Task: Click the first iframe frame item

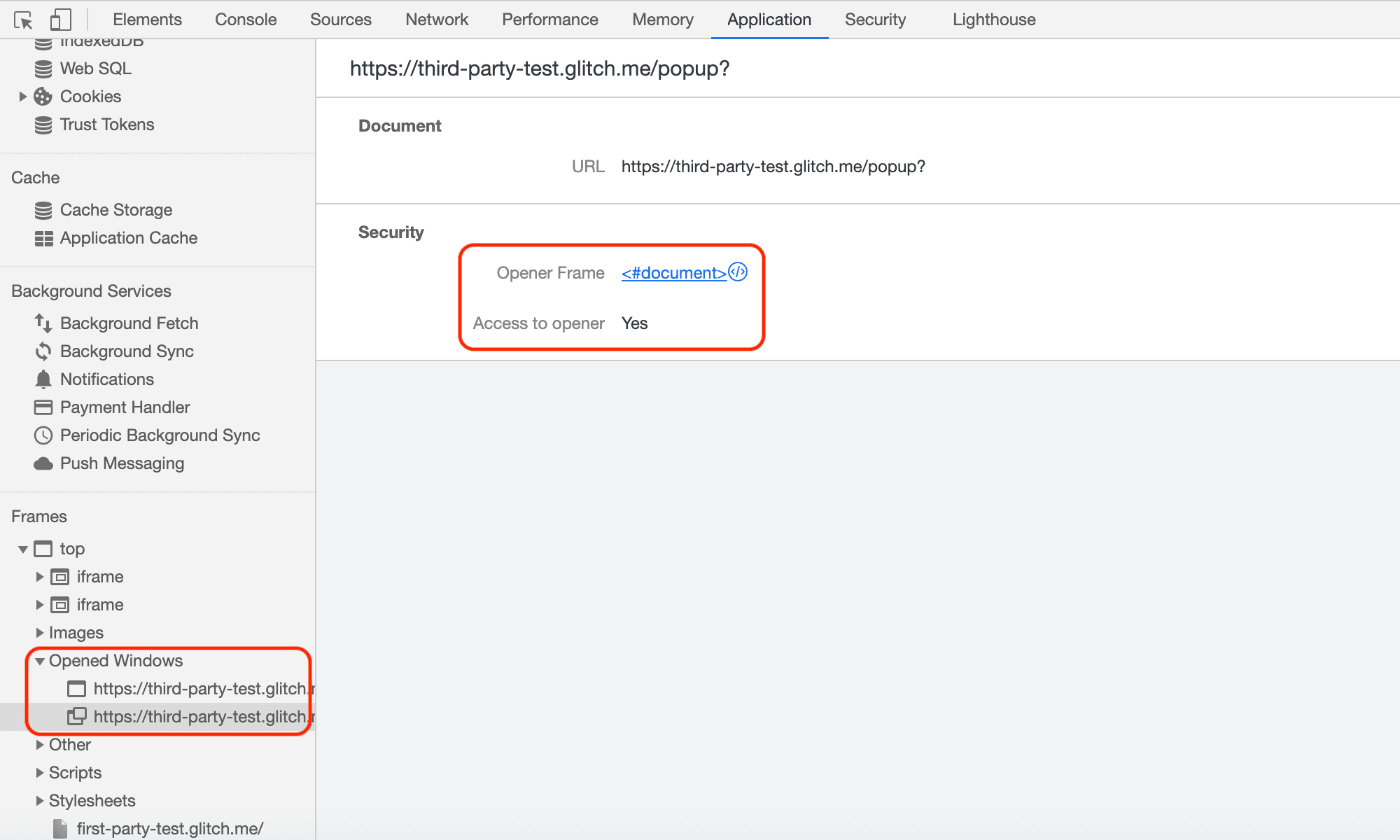Action: [99, 576]
